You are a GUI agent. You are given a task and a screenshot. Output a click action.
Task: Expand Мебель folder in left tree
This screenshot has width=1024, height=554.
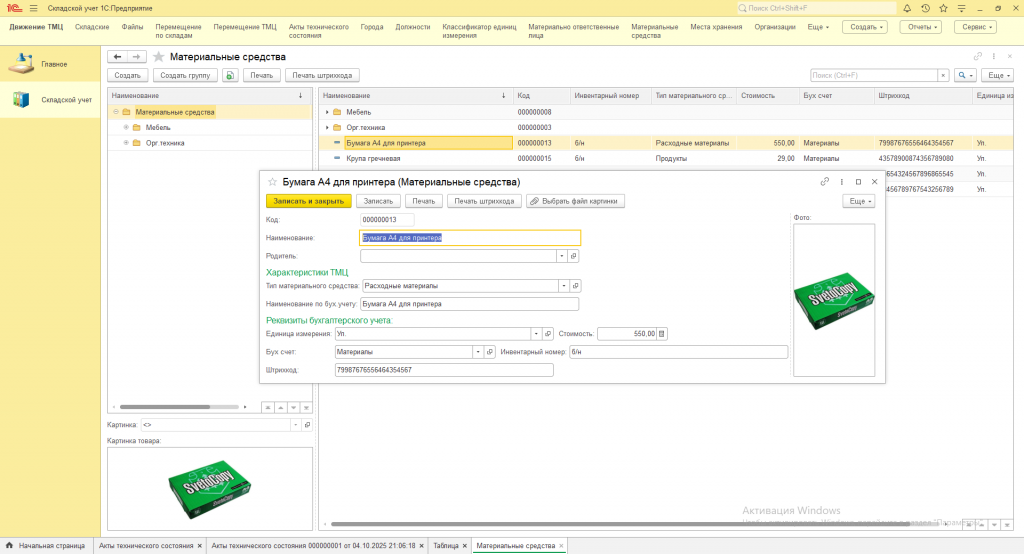click(x=126, y=127)
